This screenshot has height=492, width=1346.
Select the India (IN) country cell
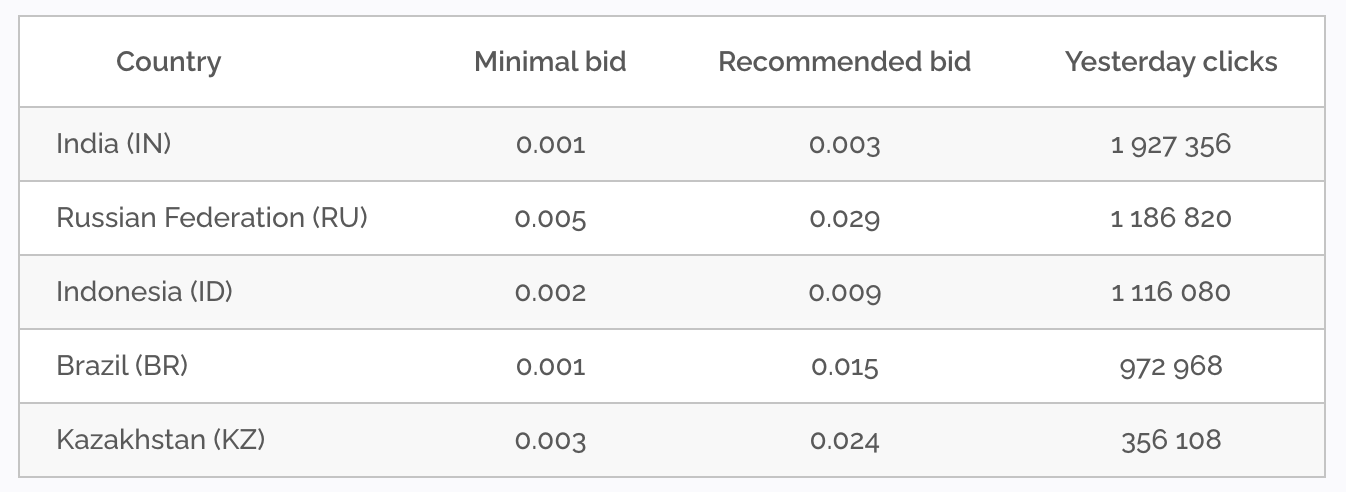pos(114,144)
